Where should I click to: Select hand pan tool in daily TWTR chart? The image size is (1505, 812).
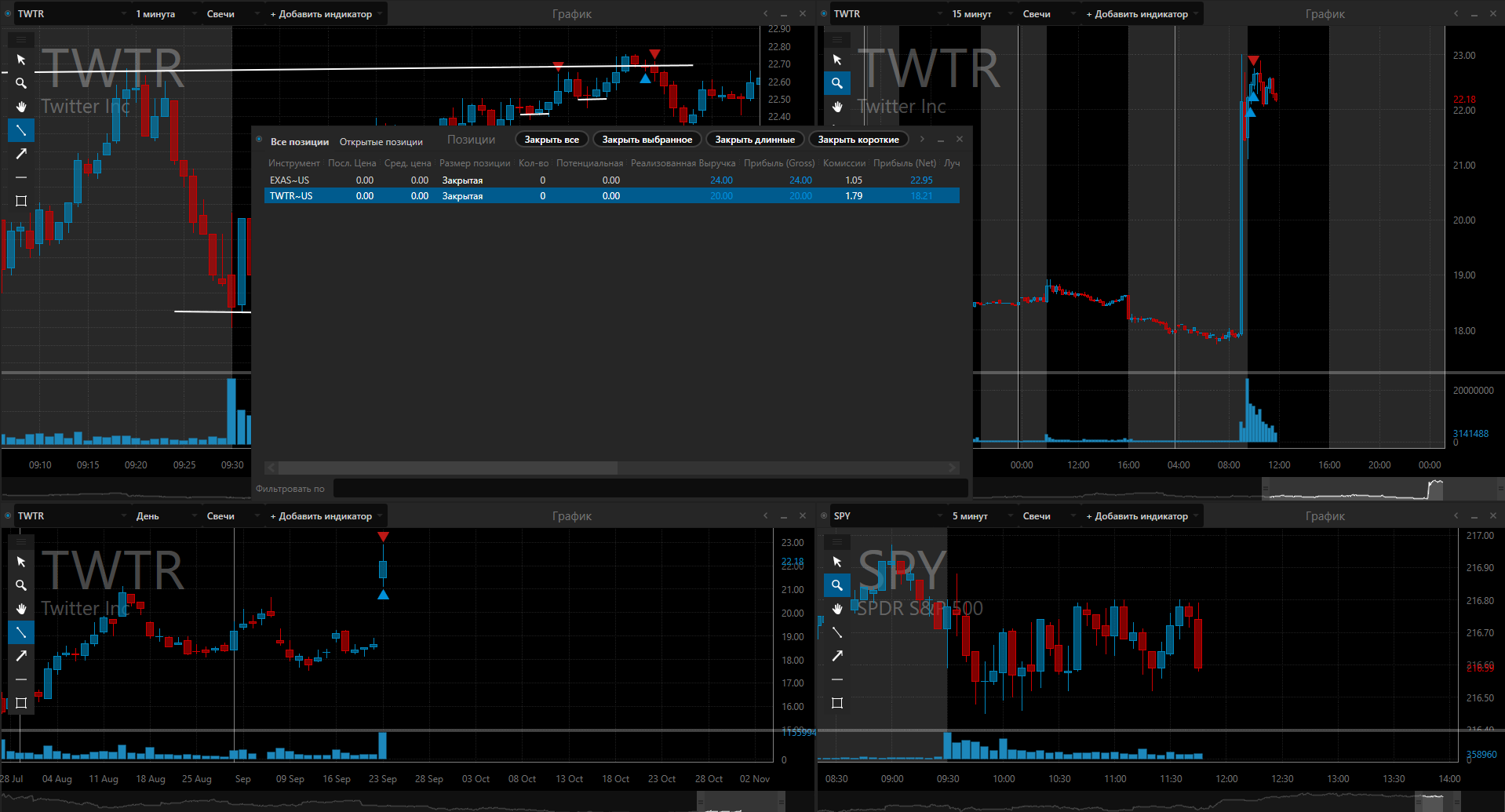[21, 609]
